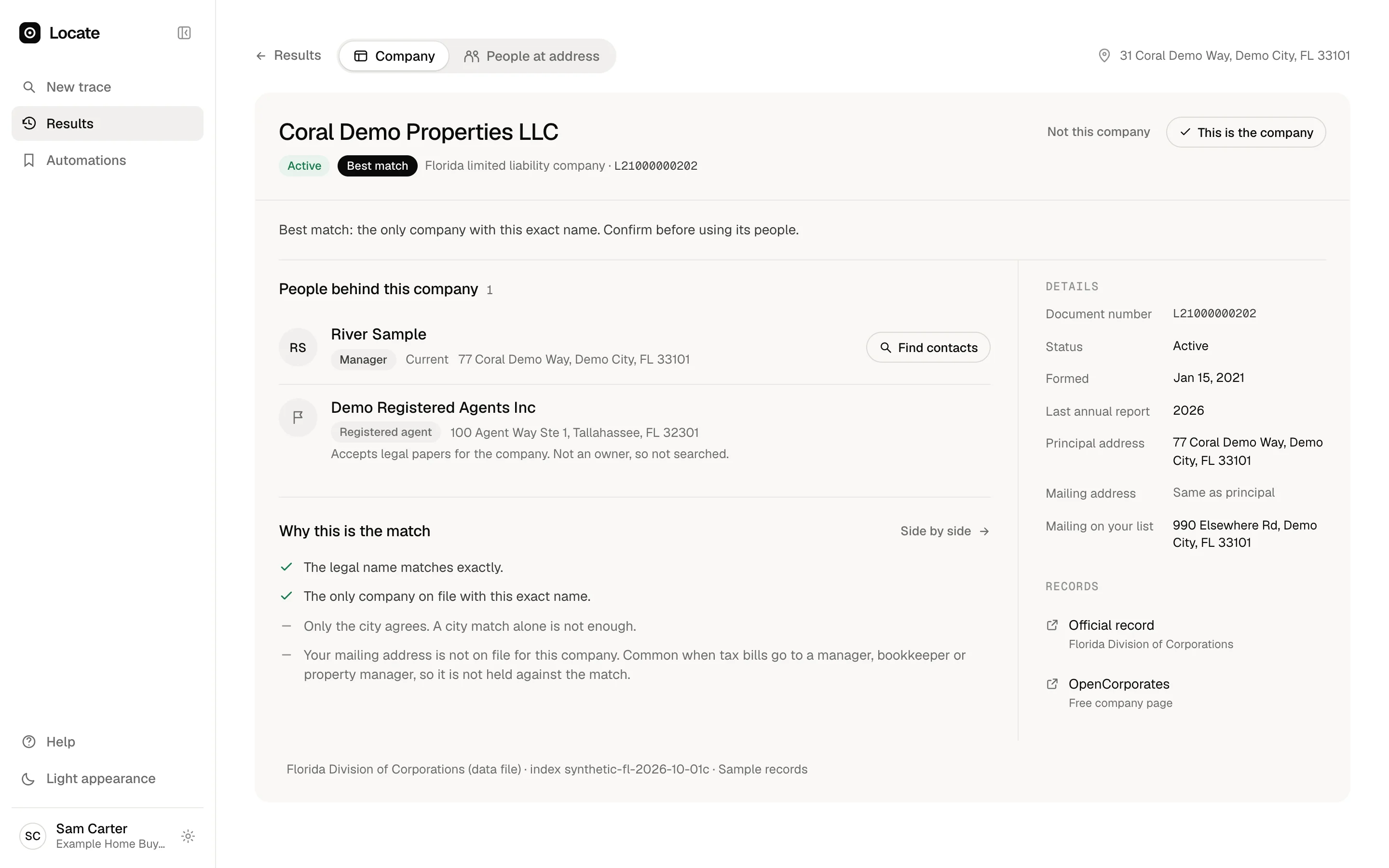Click the history icon beside Results
Viewport: 1389px width, 868px height.
click(29, 123)
